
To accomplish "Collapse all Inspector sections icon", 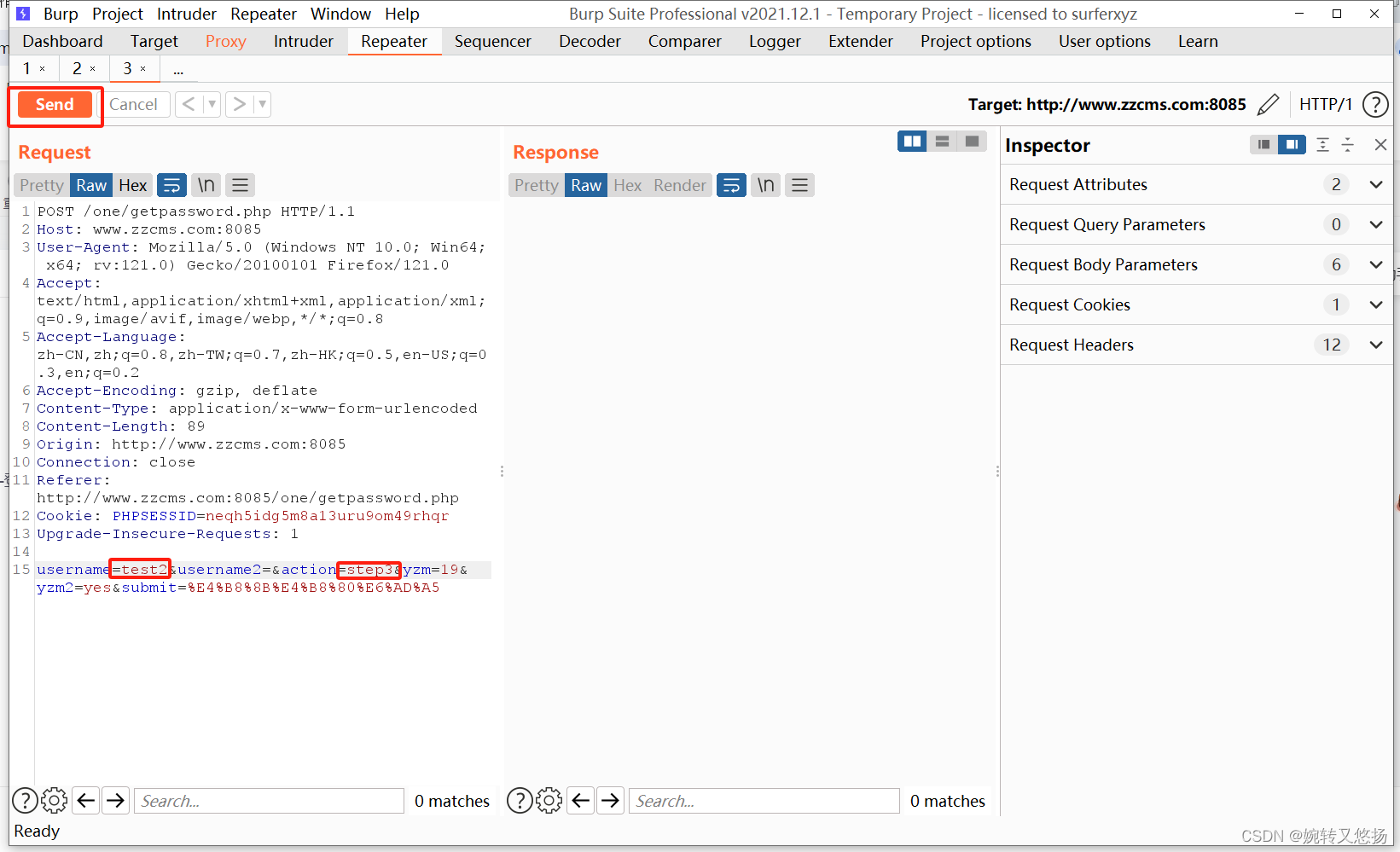I will 1348,145.
